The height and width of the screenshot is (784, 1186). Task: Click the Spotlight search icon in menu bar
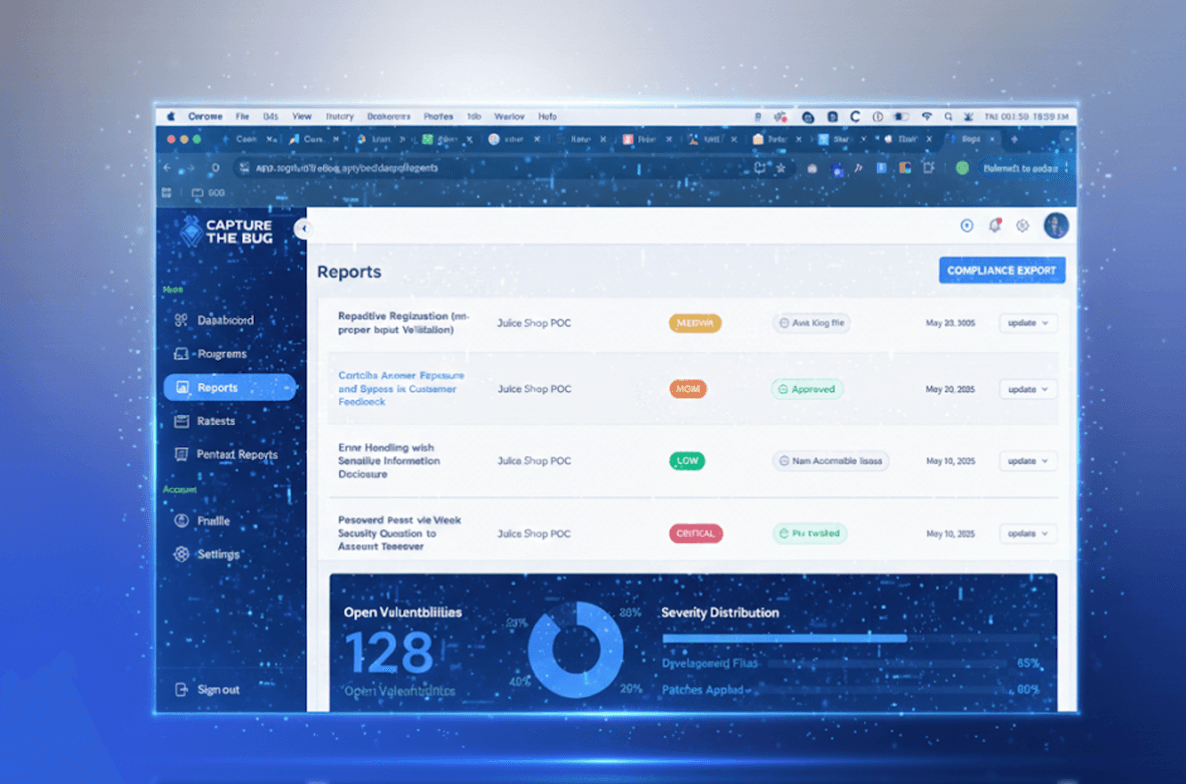[x=948, y=116]
